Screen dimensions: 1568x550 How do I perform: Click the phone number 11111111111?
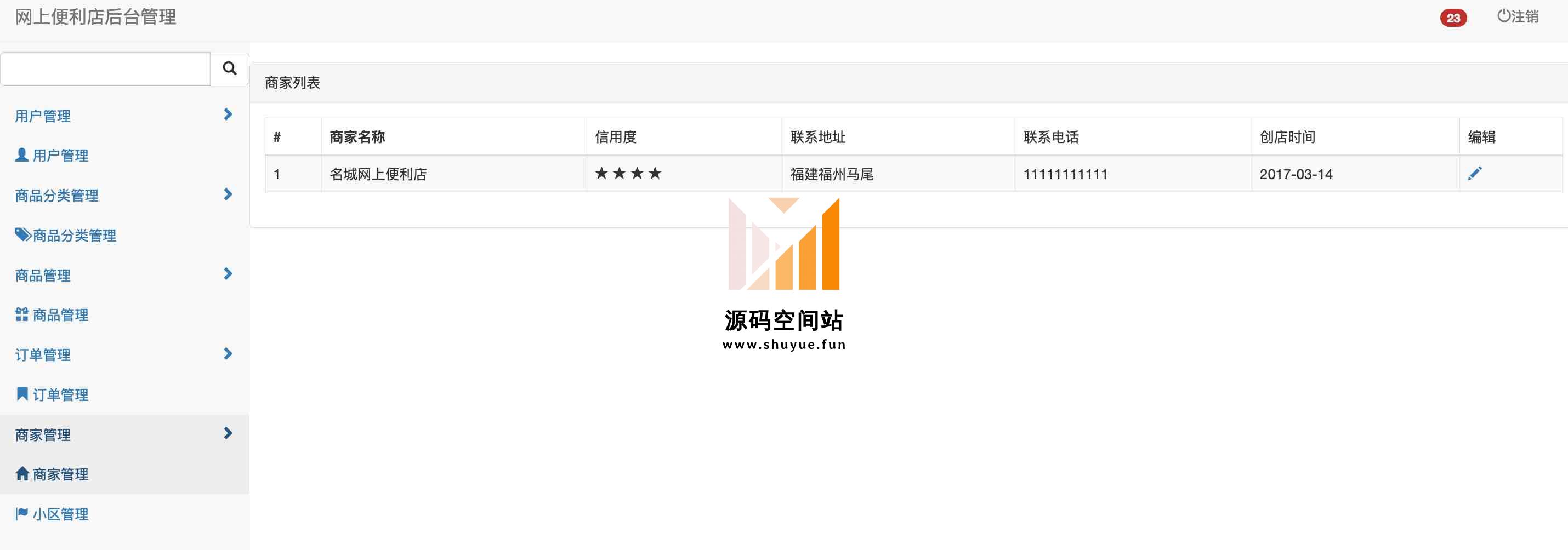click(x=1065, y=174)
